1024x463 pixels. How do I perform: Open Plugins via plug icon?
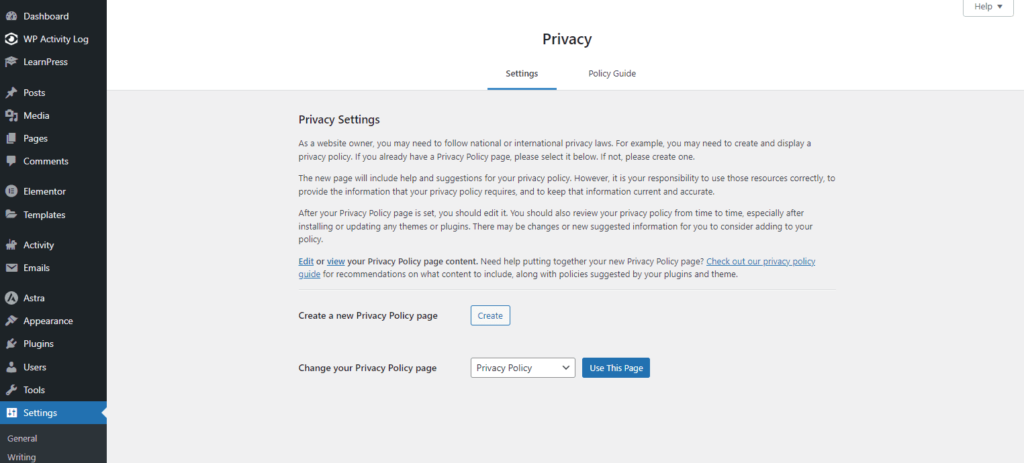pos(11,344)
